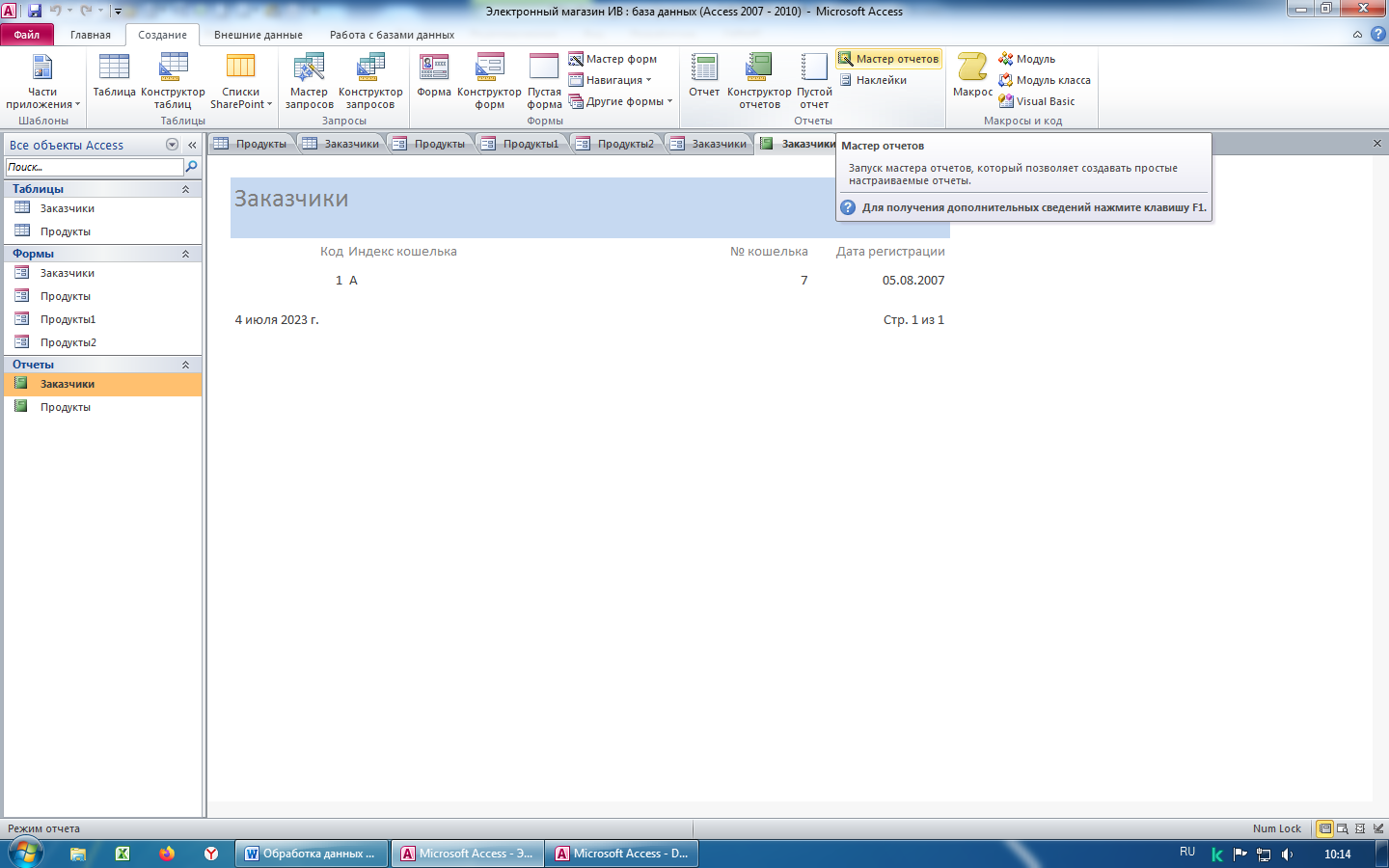The width and height of the screenshot is (1389, 868).
Task: Click the Стр. 1 из 1 footer text
Action: [x=913, y=320]
